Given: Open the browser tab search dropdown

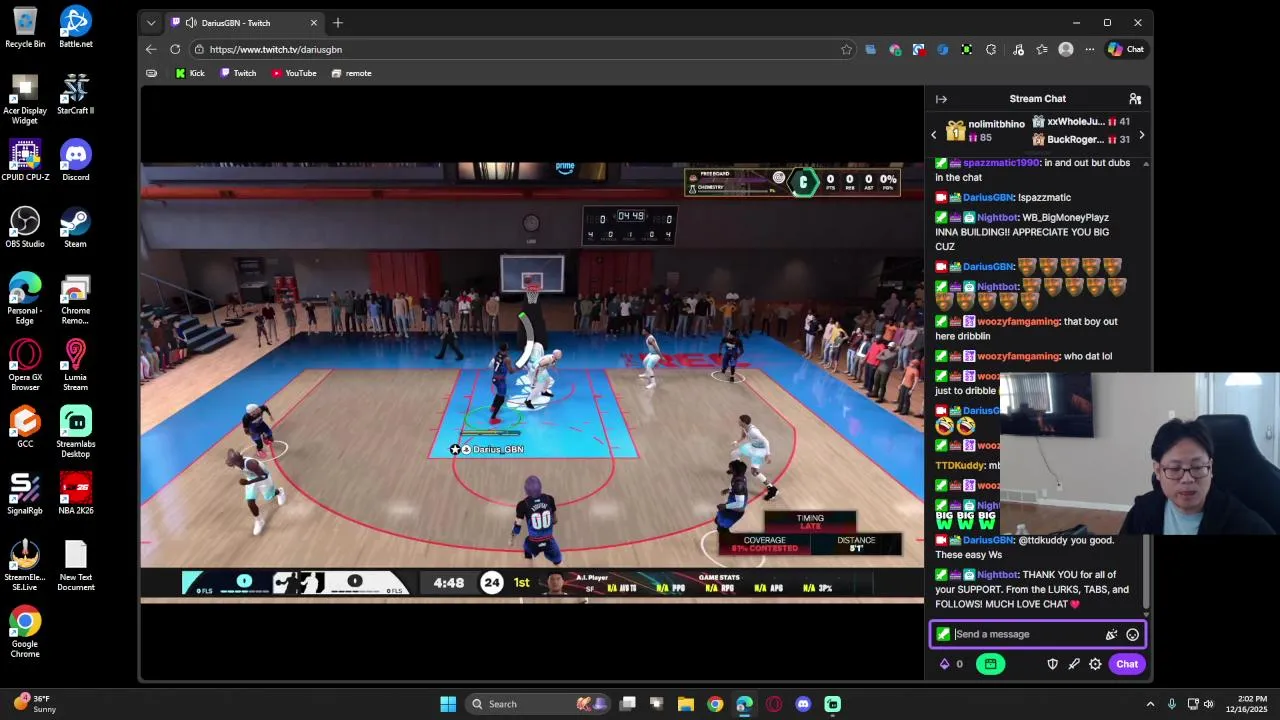Looking at the screenshot, I should coord(151,22).
